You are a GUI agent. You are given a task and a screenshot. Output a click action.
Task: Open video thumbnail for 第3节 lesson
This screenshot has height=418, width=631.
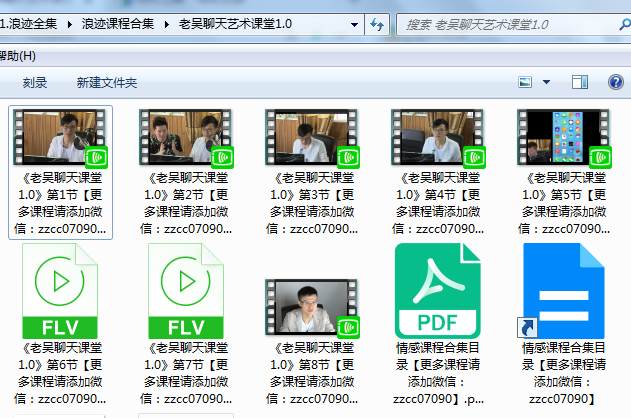312,138
